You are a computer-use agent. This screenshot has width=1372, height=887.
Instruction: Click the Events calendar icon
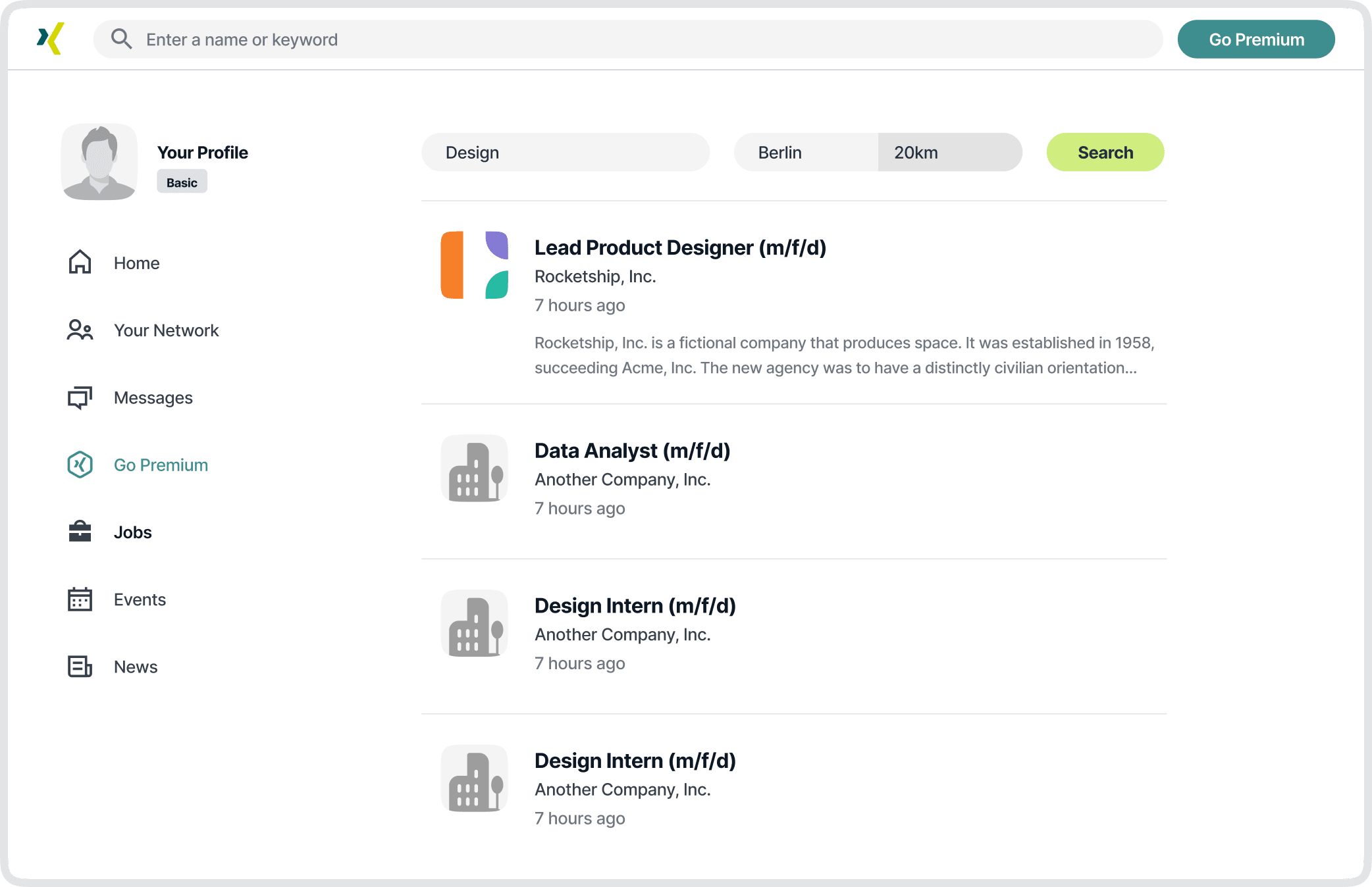click(x=80, y=599)
